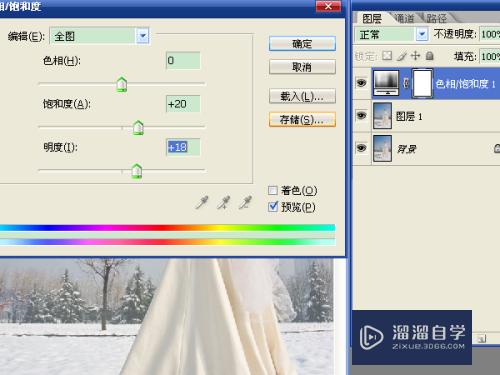
Task: Select the add-to-sample eyedropper
Action: coord(223,203)
